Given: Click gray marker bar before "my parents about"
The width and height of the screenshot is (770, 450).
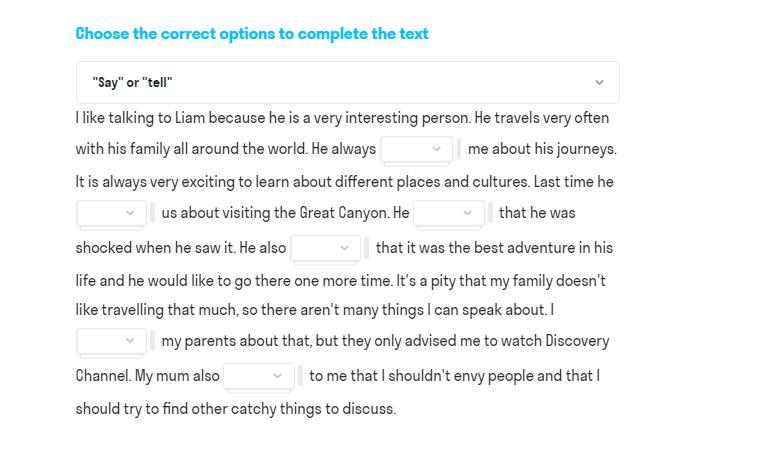Looking at the screenshot, I should (152, 340).
